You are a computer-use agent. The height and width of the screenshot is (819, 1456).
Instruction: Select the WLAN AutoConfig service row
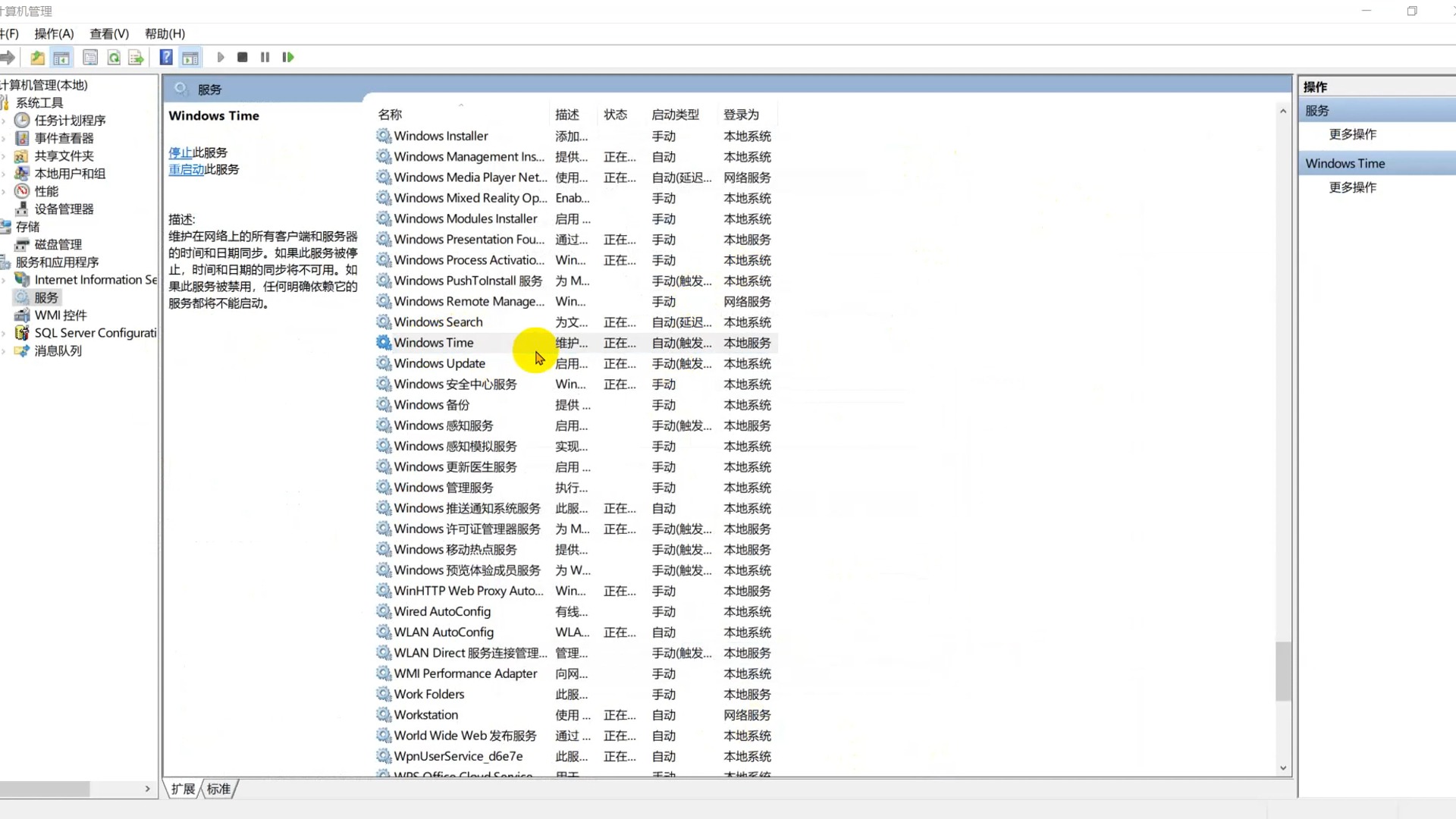(576, 632)
